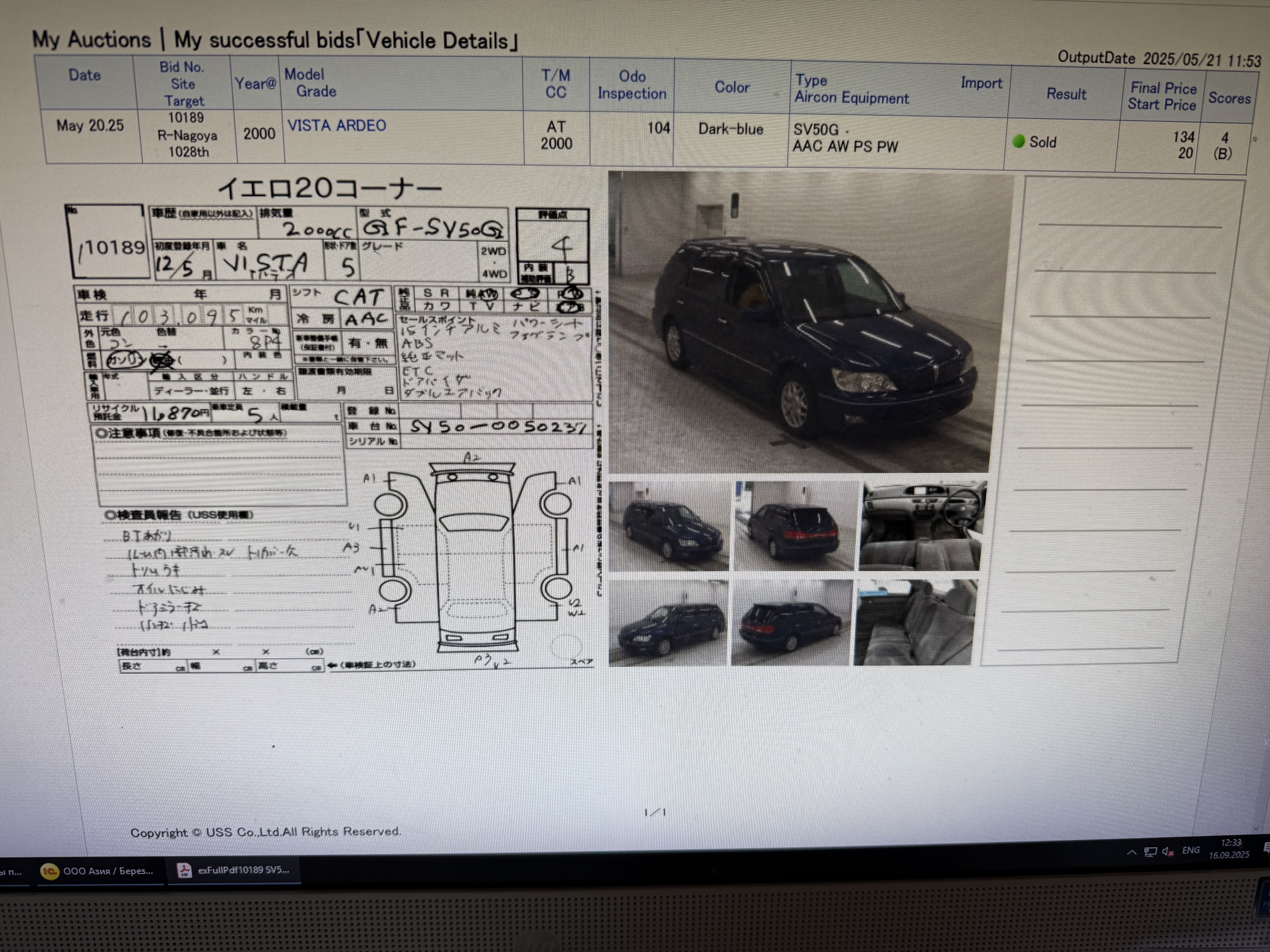
Task: Open the dashboard interior thumbnail
Action: (x=922, y=526)
